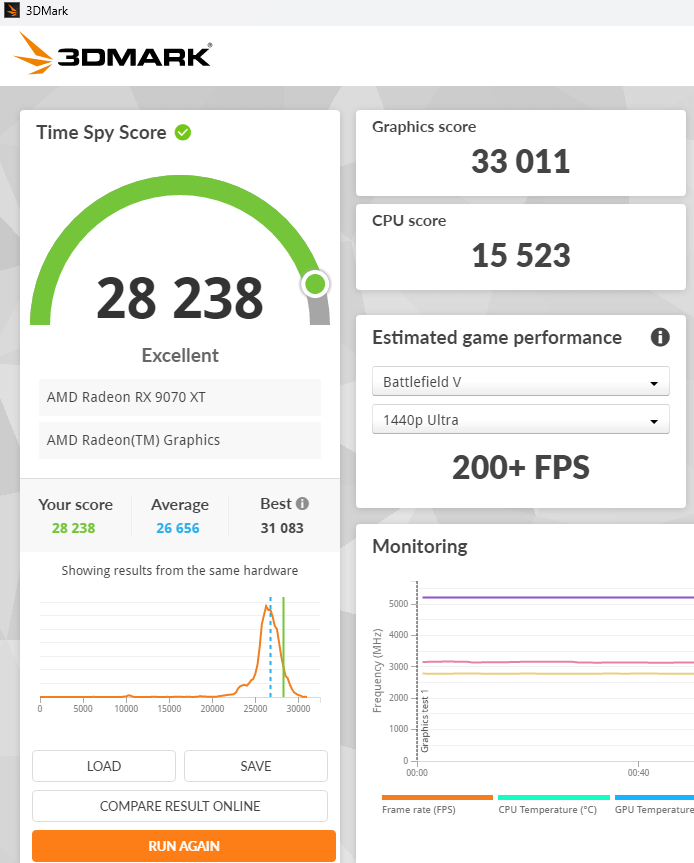Toggle the GPU Temperature legend entry

654,805
